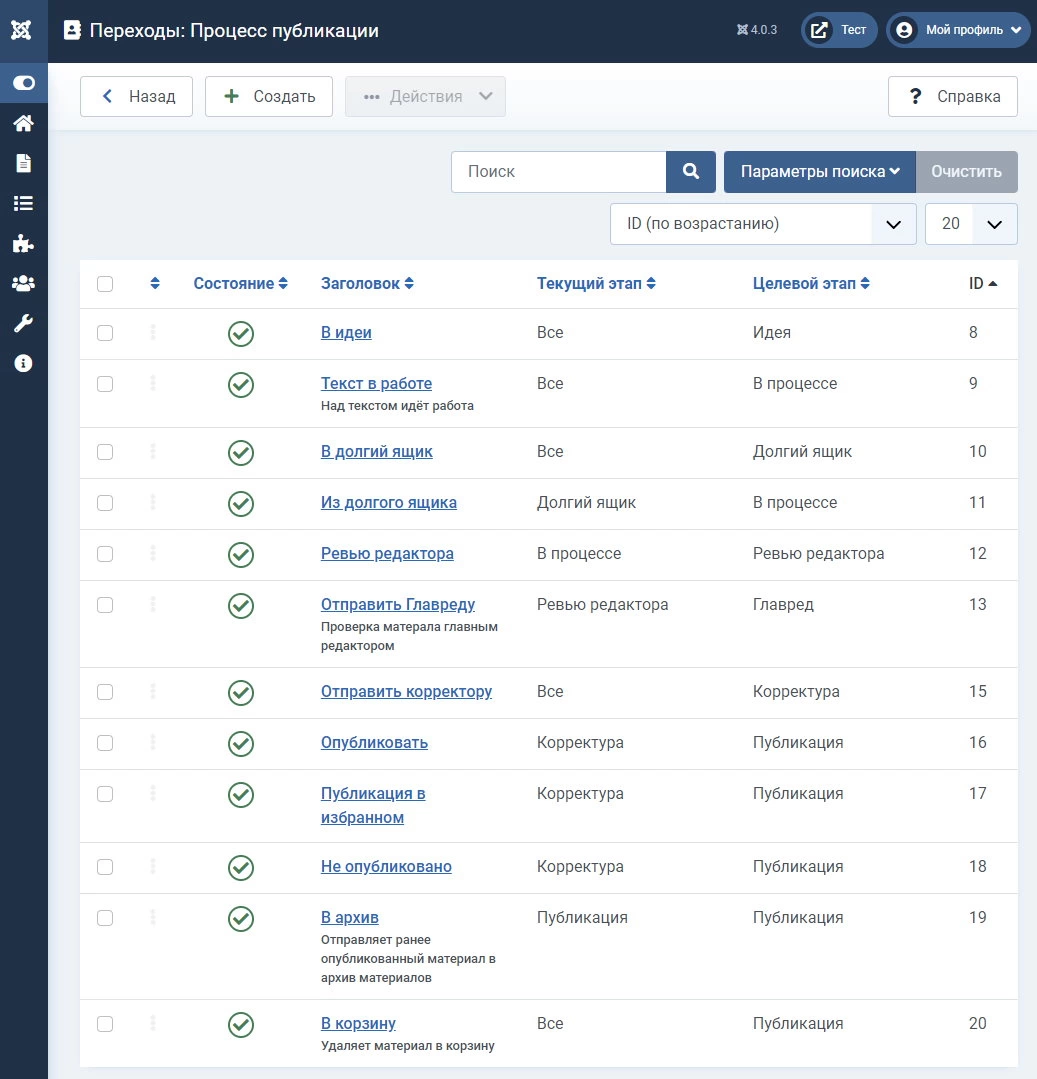1037x1079 pixels.
Task: Toggle the published state icon for Из долгого ящика
Action: 241,504
